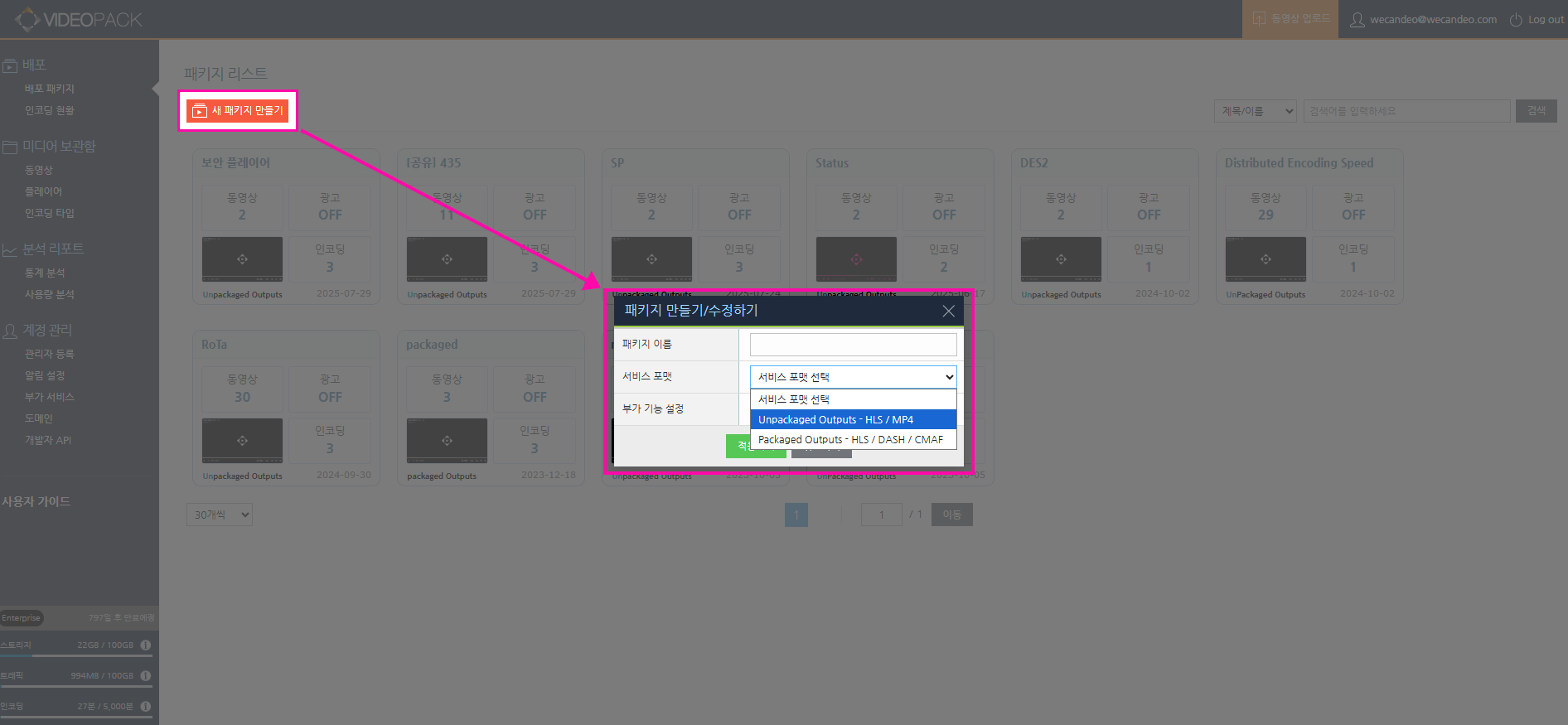
Task: Click the page number input field
Action: pyautogui.click(x=882, y=515)
